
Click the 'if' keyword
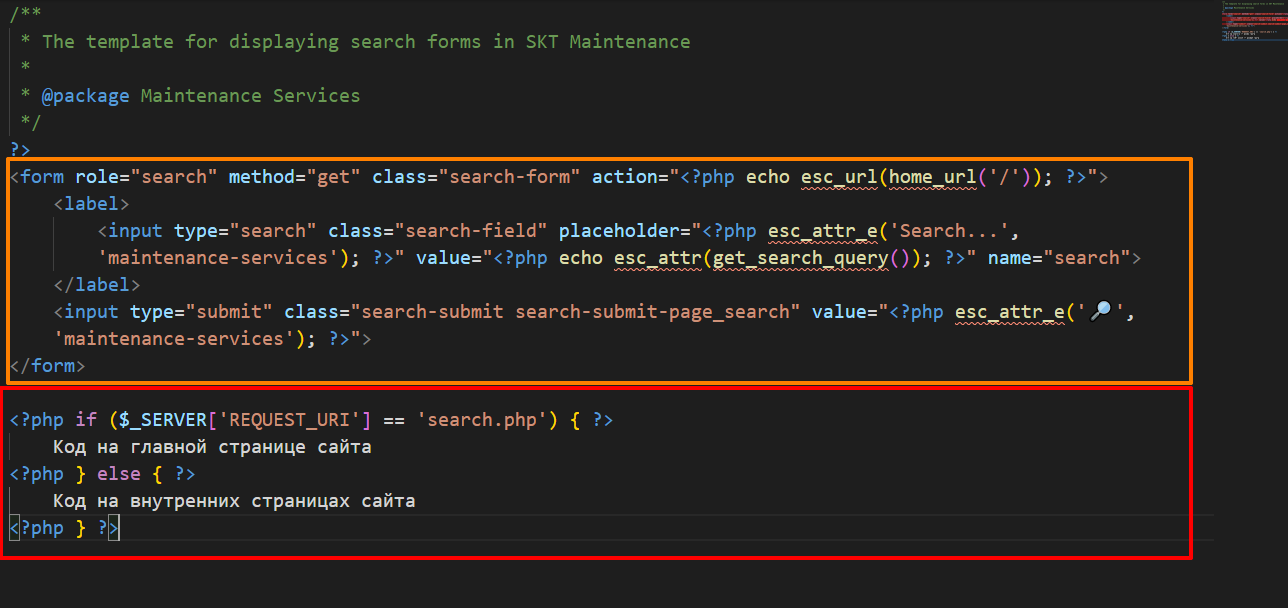pyautogui.click(x=86, y=420)
